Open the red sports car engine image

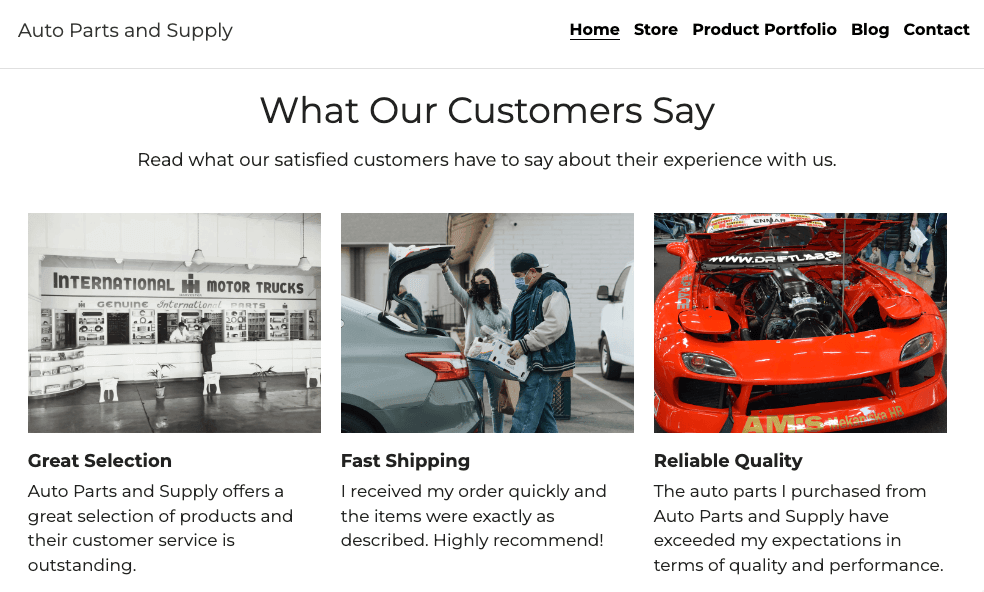[800, 322]
